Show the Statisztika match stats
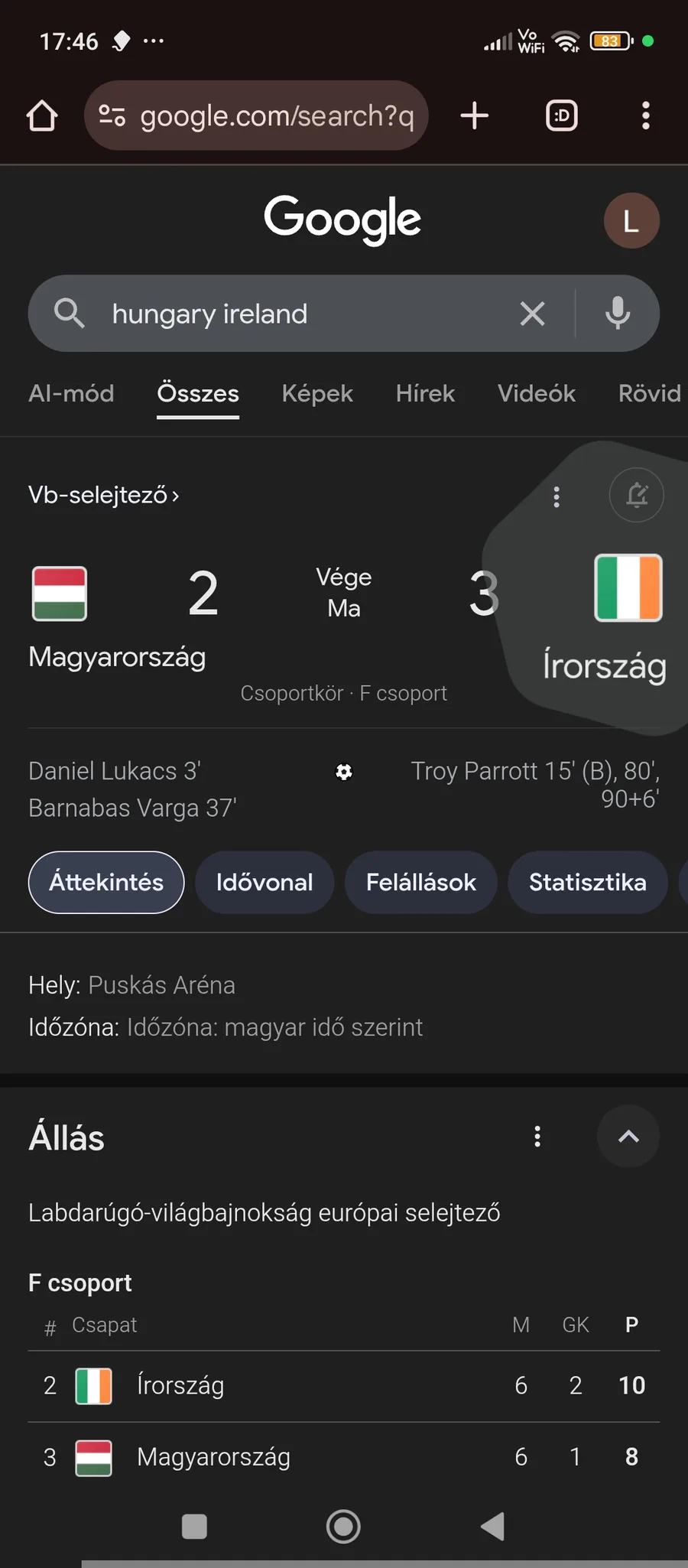Screen dimensions: 688x1568 [x=587, y=882]
